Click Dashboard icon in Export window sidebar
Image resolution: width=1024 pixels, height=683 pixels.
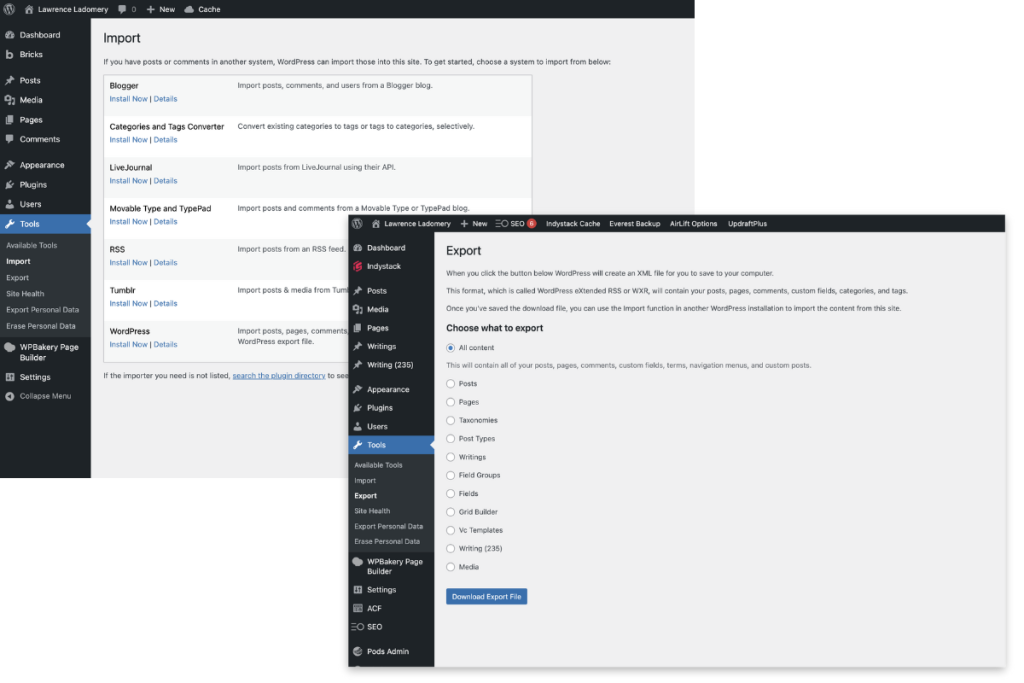[358, 247]
